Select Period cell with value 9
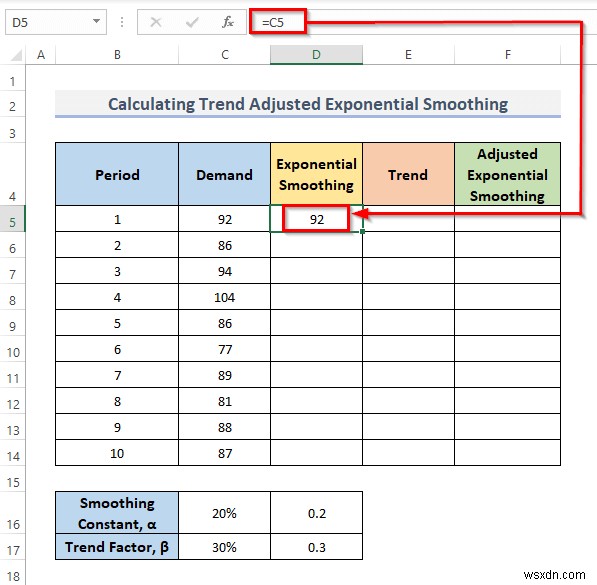597x585 pixels. pyautogui.click(x=117, y=427)
